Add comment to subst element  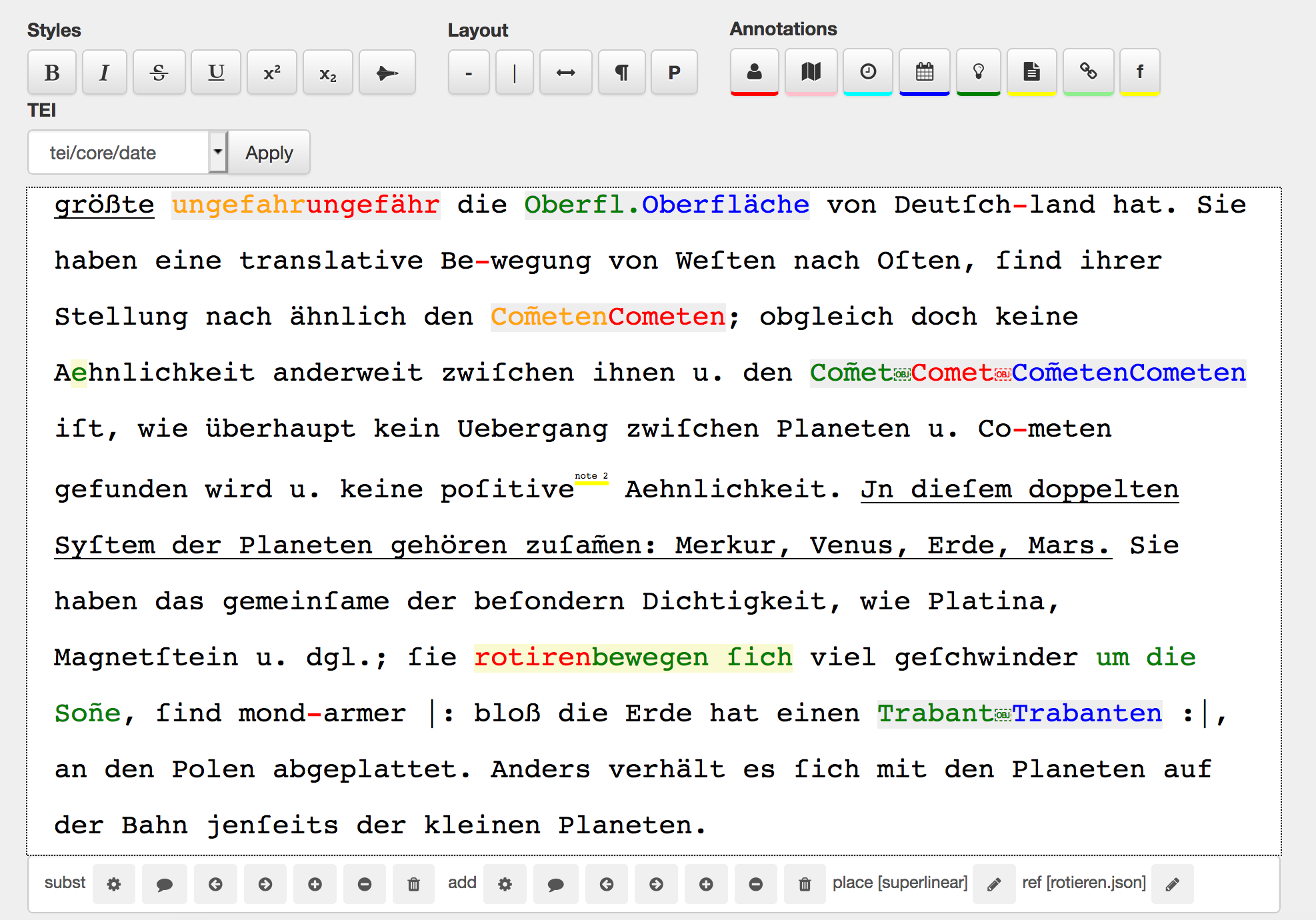[x=165, y=884]
